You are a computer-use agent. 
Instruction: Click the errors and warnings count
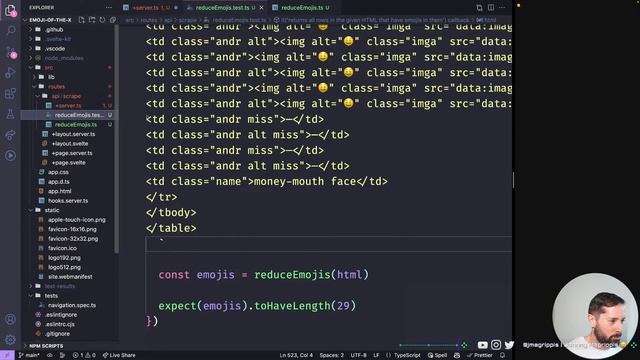point(84,355)
